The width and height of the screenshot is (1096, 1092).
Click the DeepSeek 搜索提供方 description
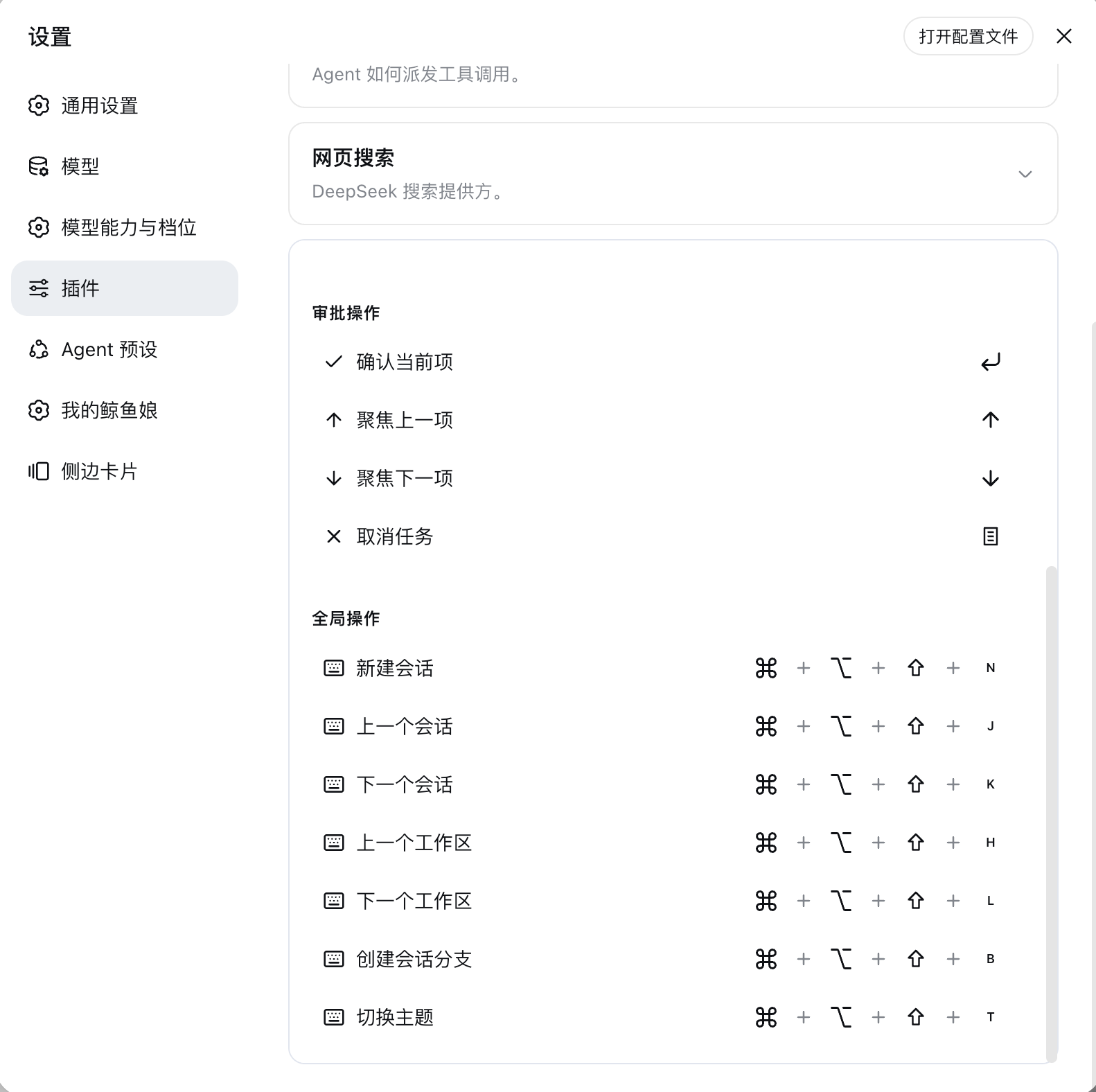[x=410, y=191]
